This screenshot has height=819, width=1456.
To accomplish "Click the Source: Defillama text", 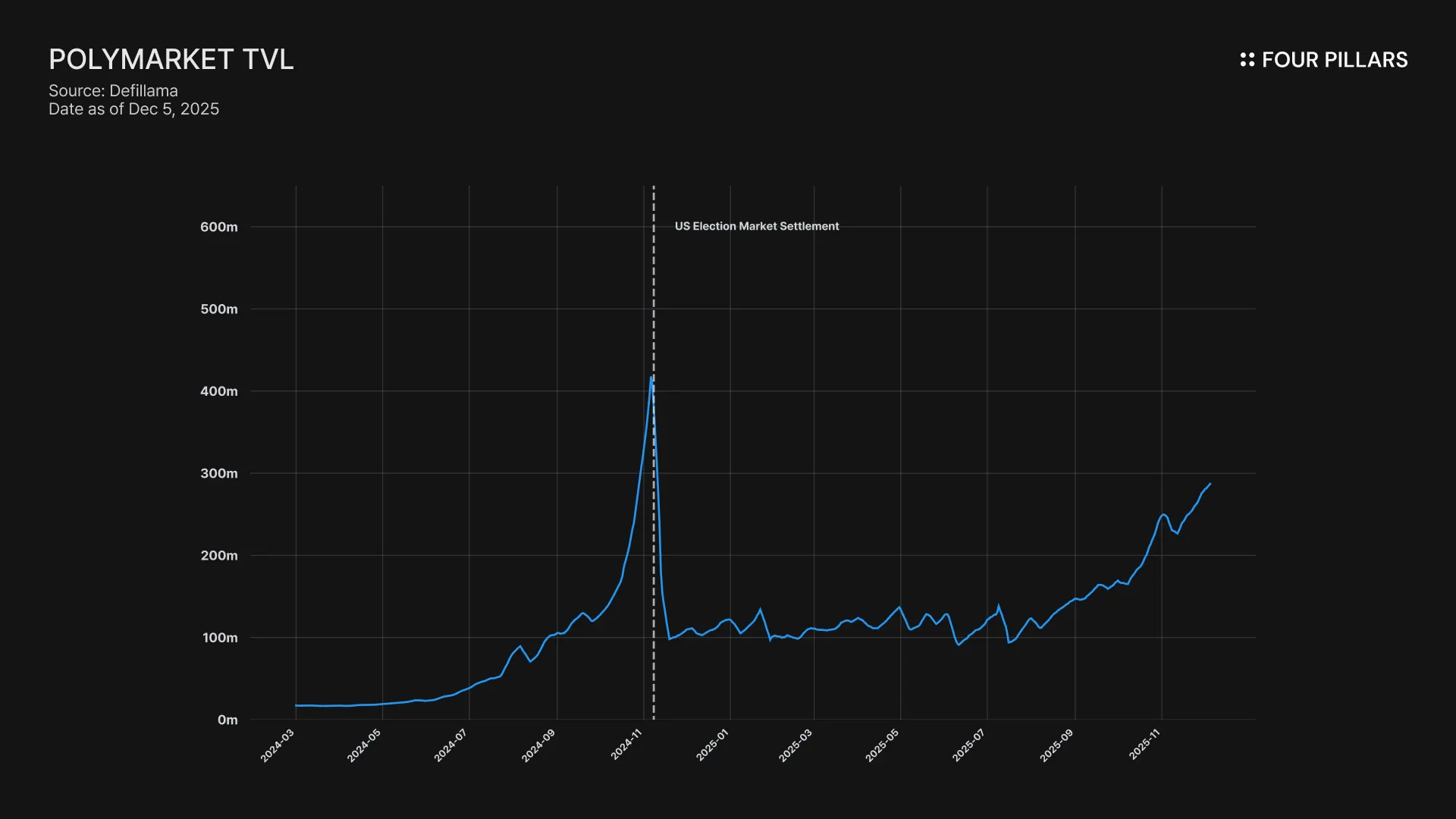I will pos(113,90).
